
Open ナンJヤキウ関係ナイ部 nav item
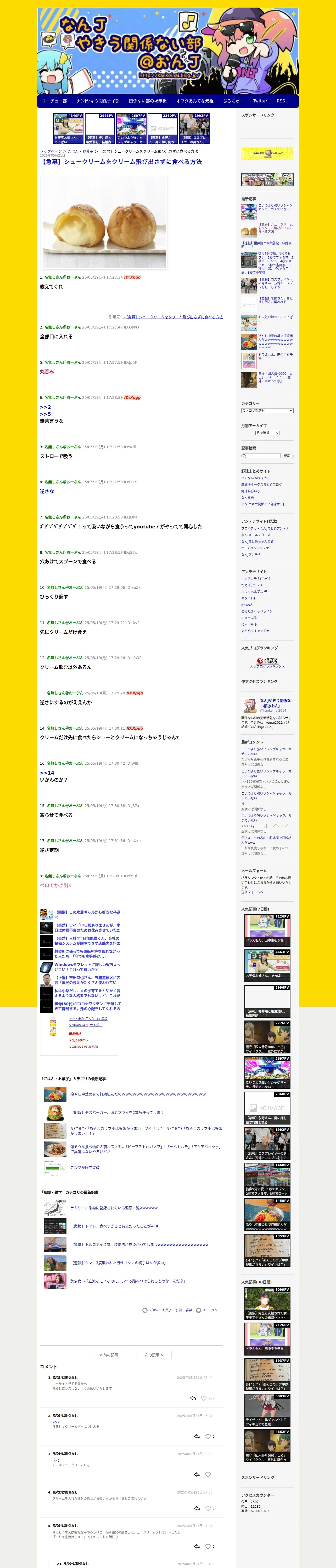click(x=98, y=101)
